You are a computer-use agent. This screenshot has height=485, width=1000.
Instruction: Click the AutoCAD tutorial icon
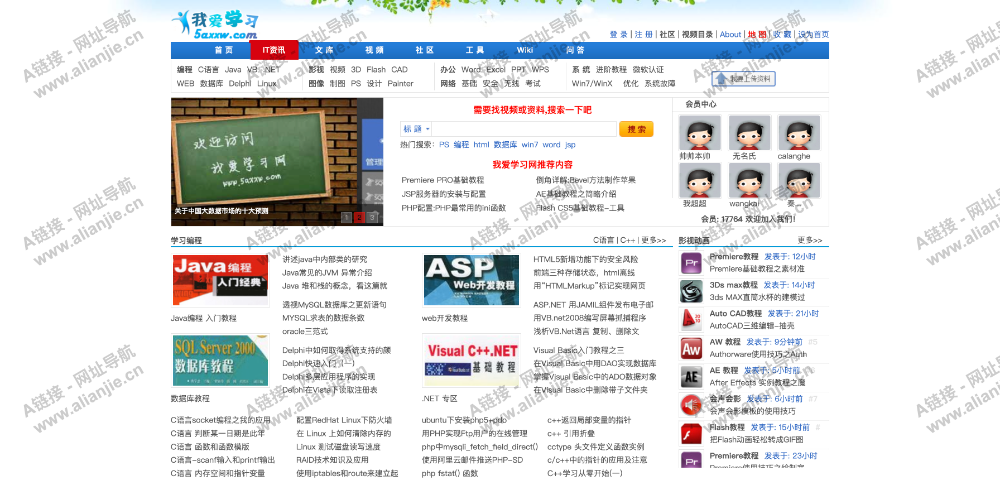[x=692, y=319]
